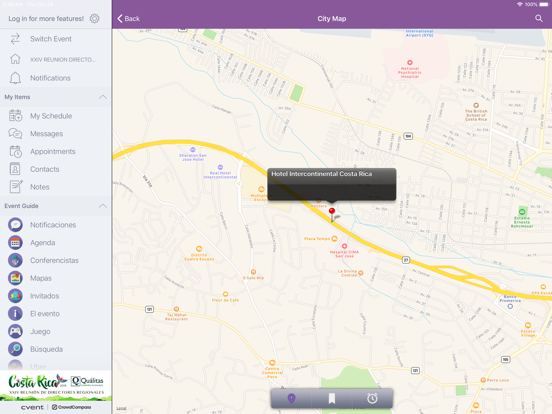Select Notifications menu item
552x414 pixels.
click(x=56, y=78)
